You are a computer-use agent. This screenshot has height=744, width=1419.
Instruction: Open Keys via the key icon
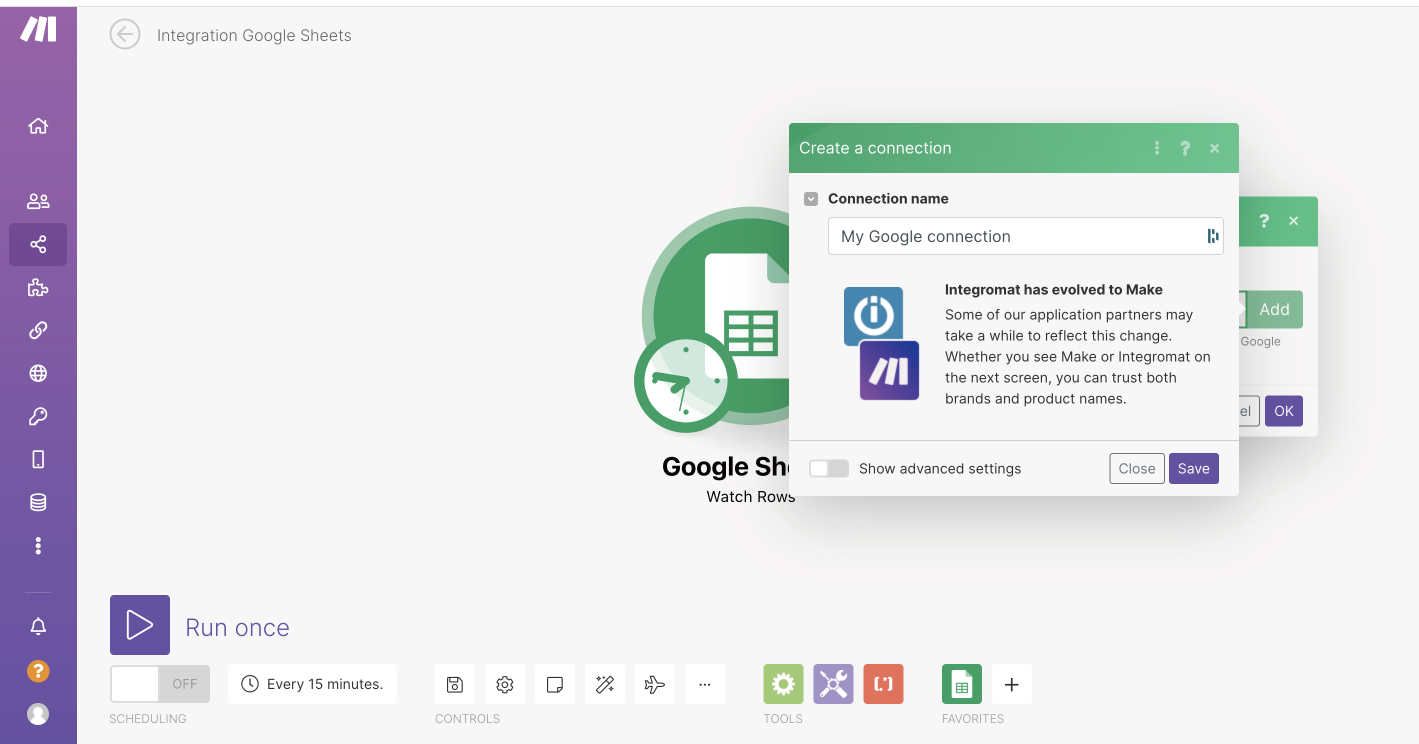point(38,417)
